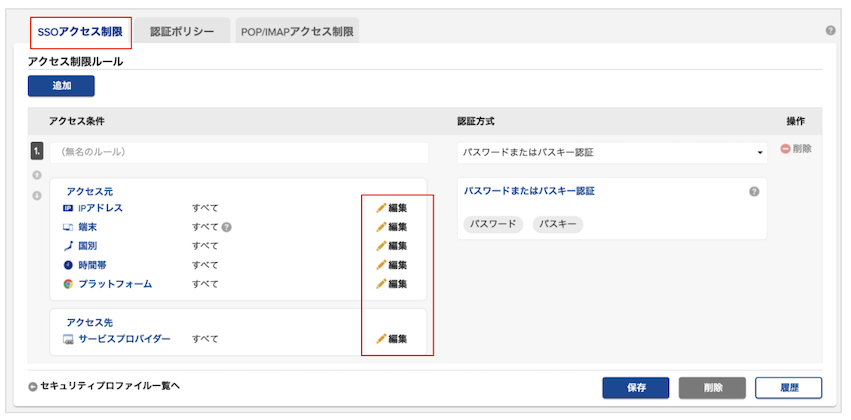The height and width of the screenshot is (420, 851).
Task: Focus the 無名のルール name field
Action: (239, 152)
